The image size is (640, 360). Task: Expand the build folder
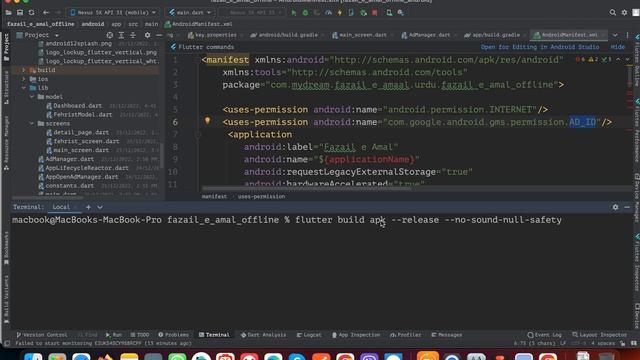pos(23,70)
